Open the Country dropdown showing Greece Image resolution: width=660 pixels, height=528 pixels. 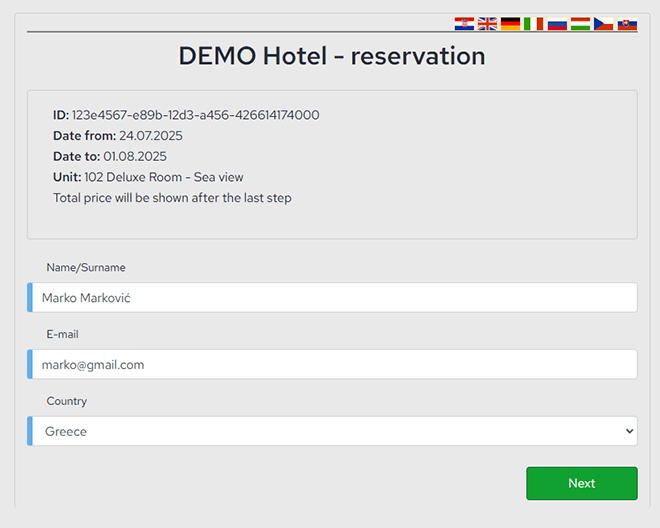click(332, 431)
